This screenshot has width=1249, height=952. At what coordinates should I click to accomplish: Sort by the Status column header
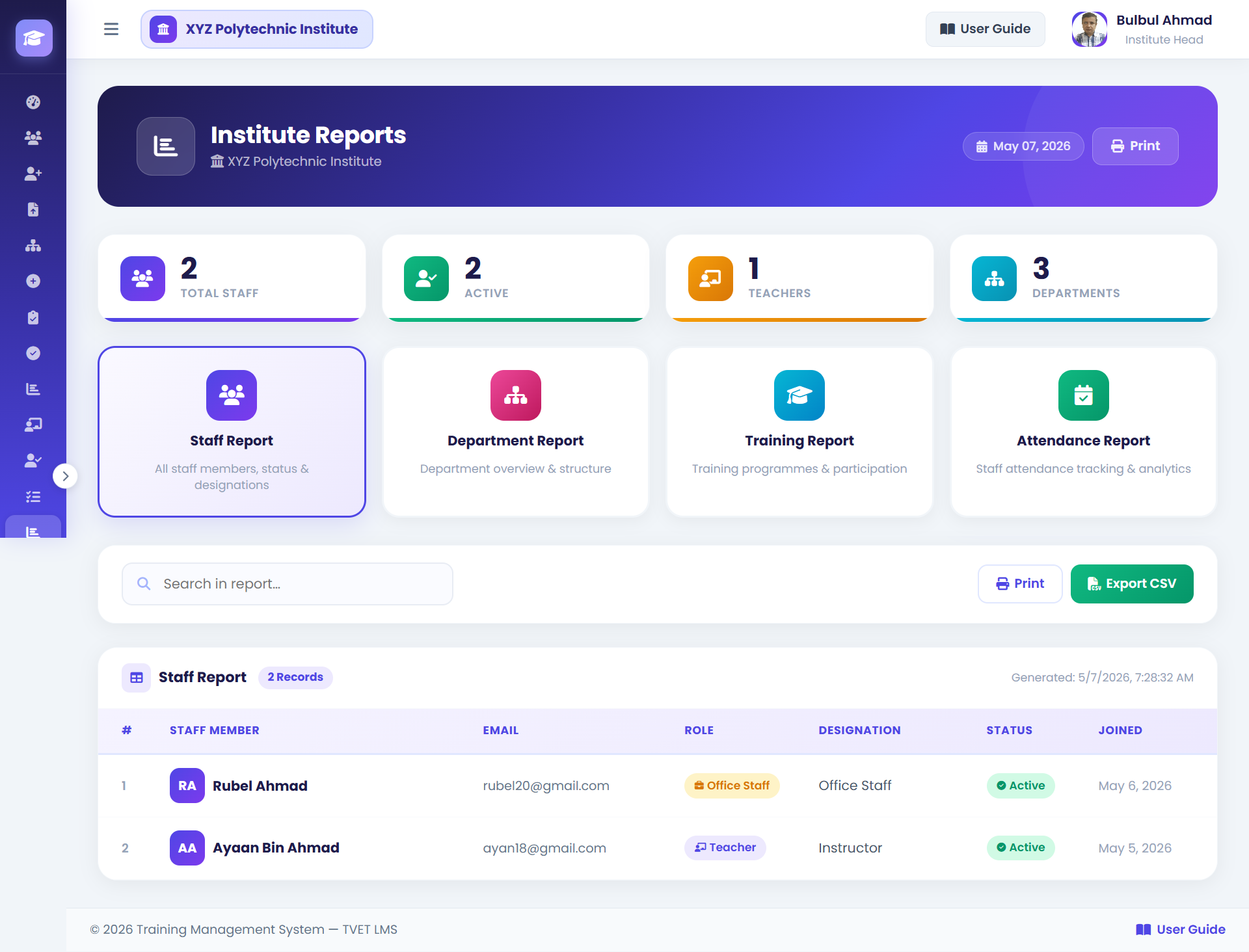pyautogui.click(x=1010, y=730)
